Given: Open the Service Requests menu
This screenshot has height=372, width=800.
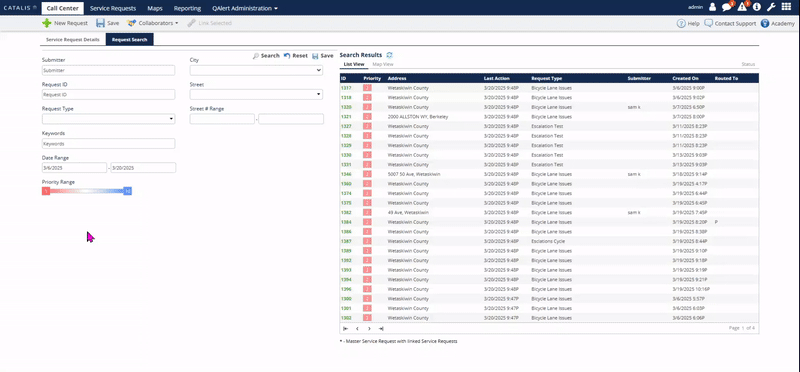Looking at the screenshot, I should (113, 8).
